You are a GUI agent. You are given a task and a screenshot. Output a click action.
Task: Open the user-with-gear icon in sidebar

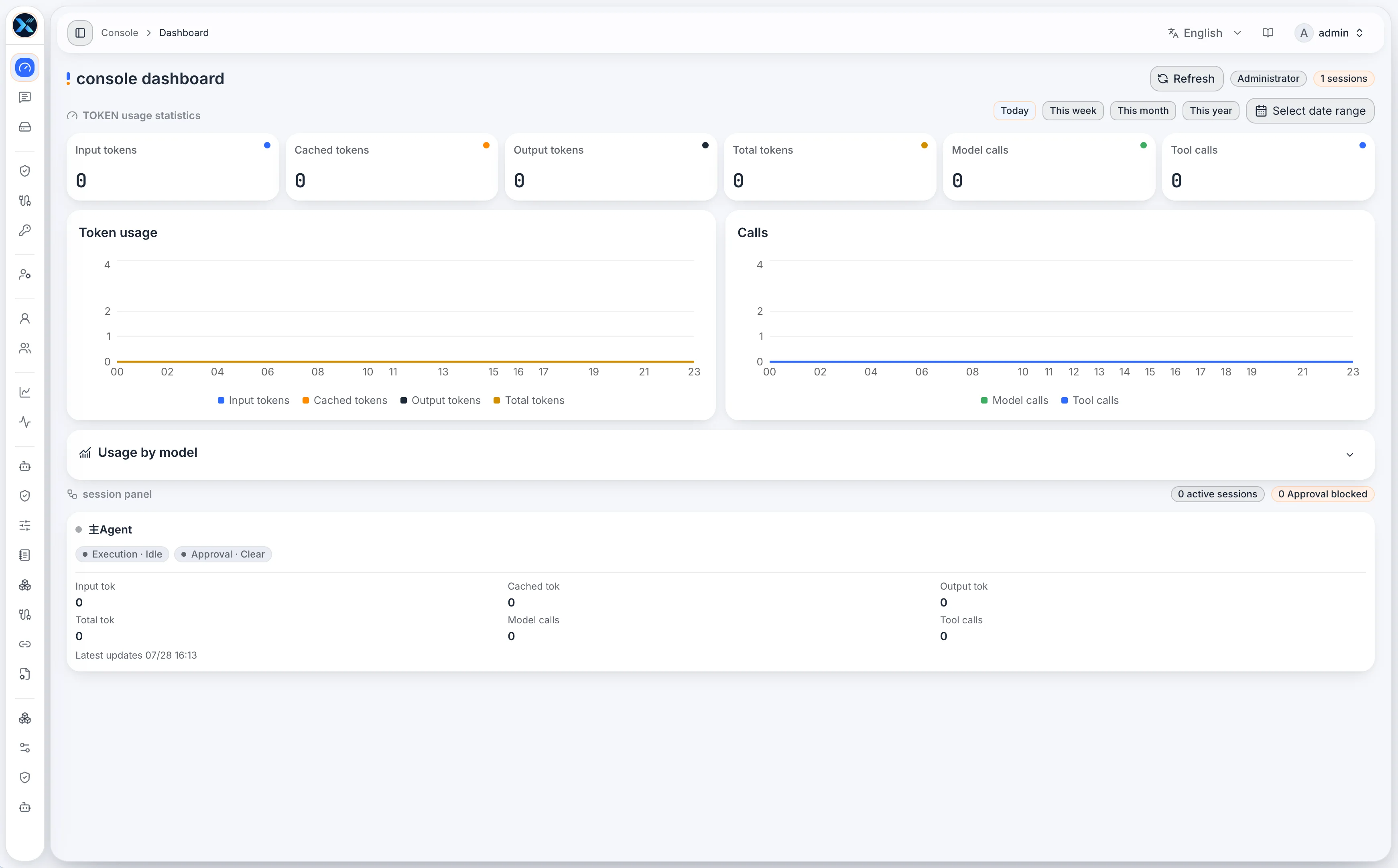pos(25,274)
